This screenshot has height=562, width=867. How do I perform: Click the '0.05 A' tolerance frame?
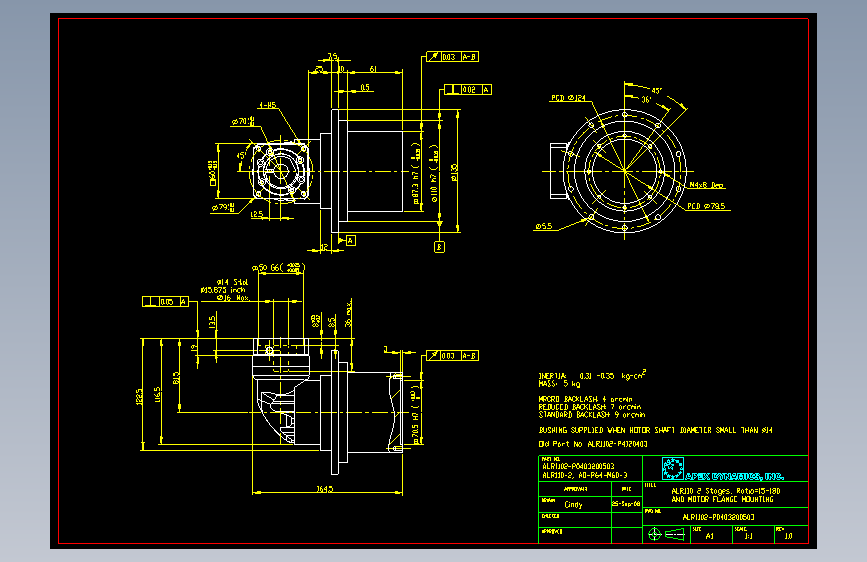pos(165,301)
